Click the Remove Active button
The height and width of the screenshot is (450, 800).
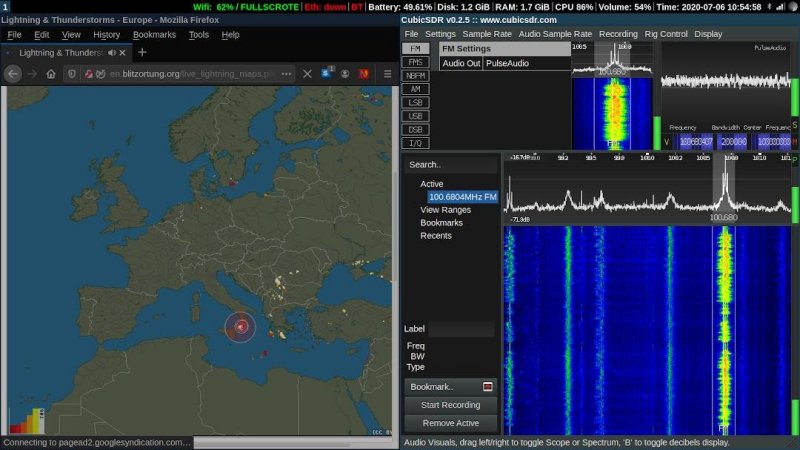450,424
